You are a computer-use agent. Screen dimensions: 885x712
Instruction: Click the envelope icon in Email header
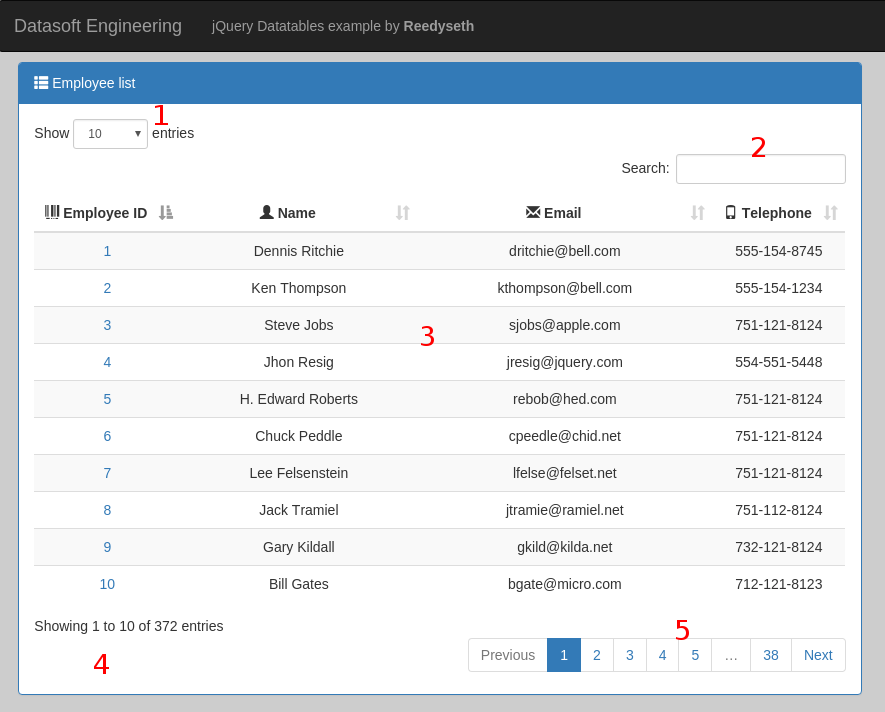532,212
